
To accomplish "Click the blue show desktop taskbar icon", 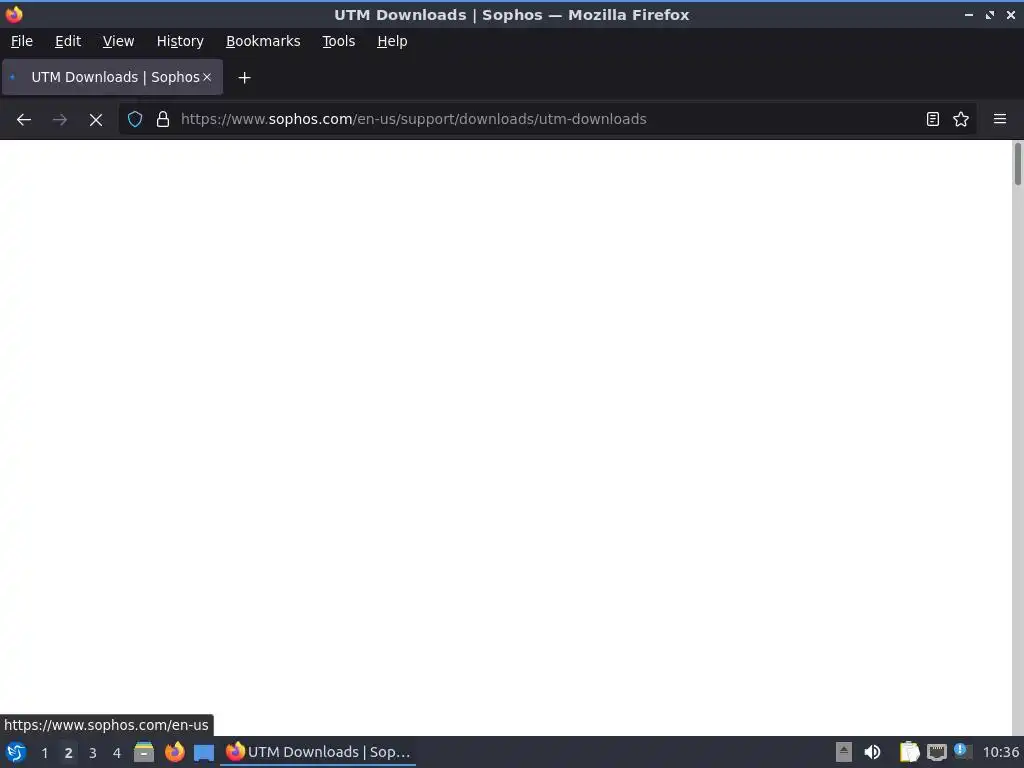I will [x=204, y=753].
